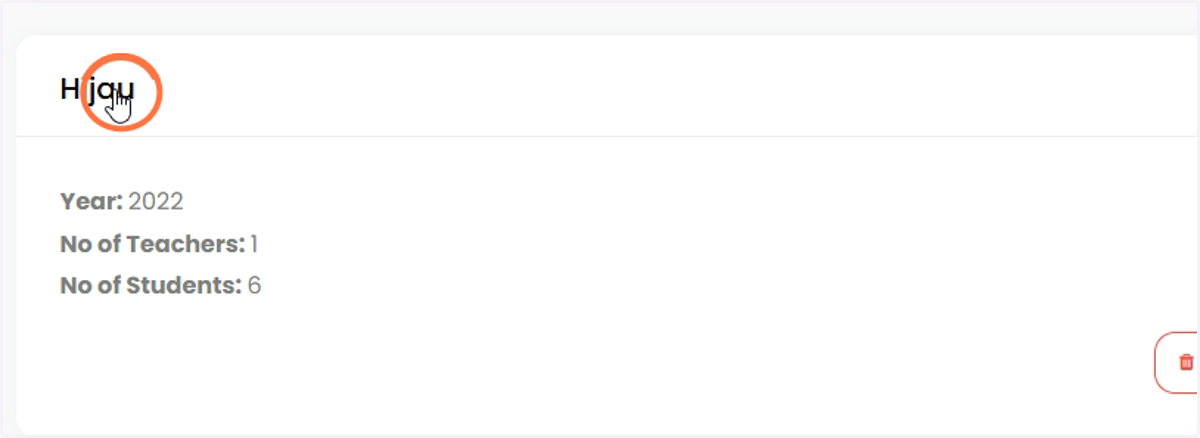Click the hand cursor over Hijau
The height and width of the screenshot is (438, 1200).
click(120, 106)
